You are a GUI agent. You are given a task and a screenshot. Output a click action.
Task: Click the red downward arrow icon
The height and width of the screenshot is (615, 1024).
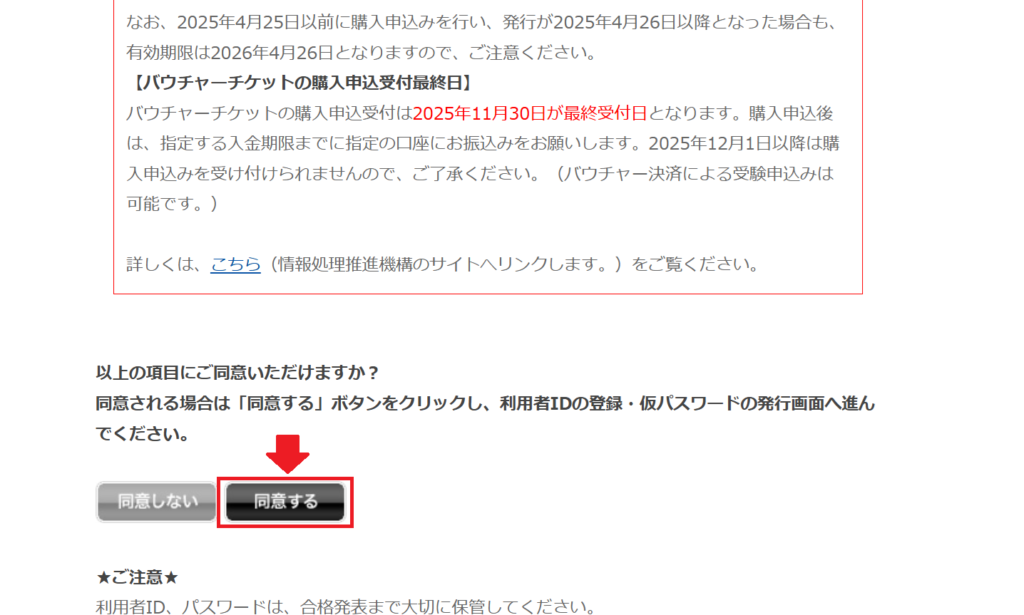287,454
